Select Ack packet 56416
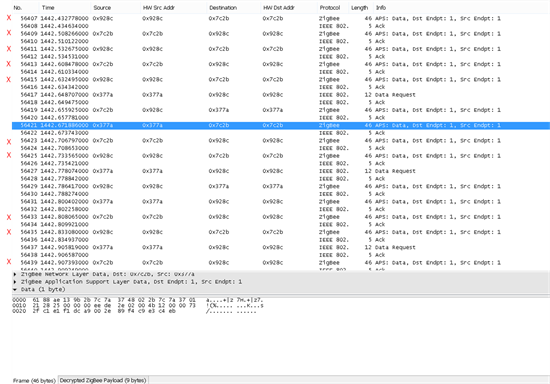This screenshot has height=384, width=550. tap(281, 87)
